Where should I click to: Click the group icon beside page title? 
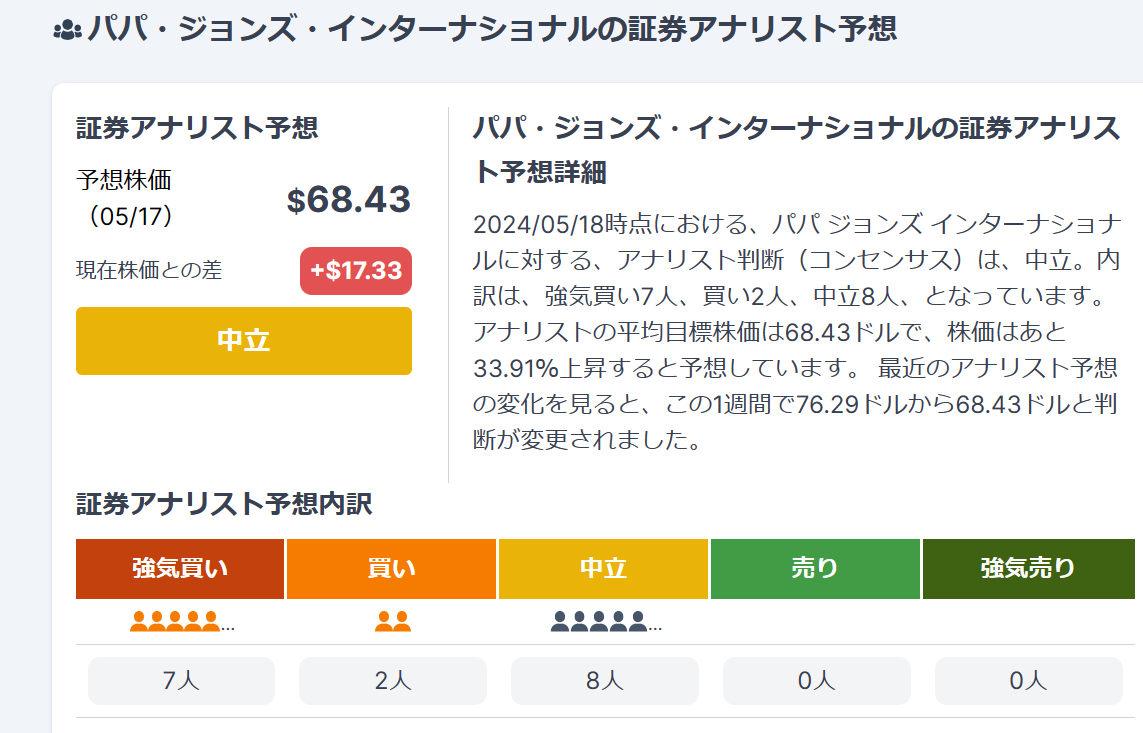[67, 31]
